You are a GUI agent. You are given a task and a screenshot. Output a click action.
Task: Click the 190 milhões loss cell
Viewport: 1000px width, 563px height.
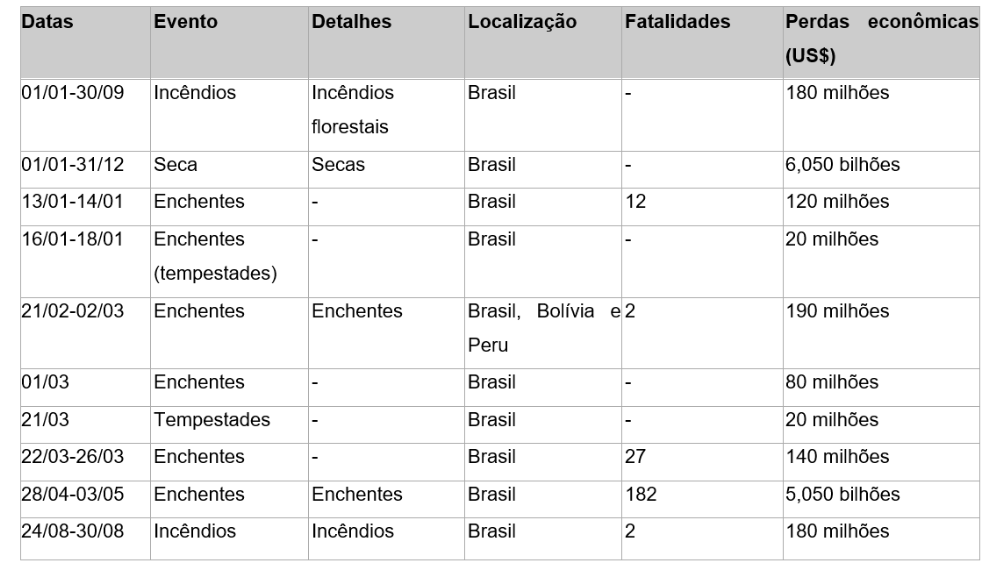tap(881, 333)
